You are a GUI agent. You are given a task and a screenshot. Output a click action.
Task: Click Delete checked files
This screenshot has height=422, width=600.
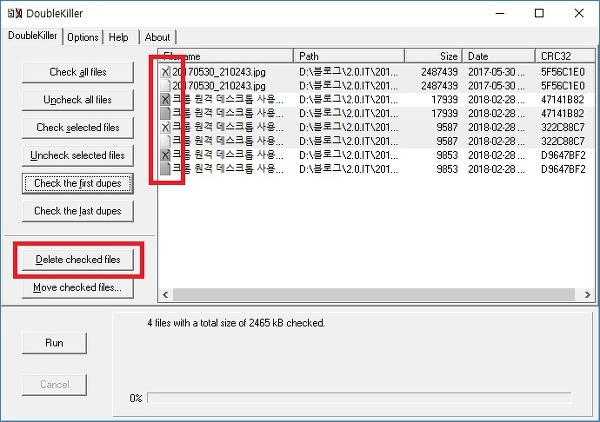tap(78, 259)
